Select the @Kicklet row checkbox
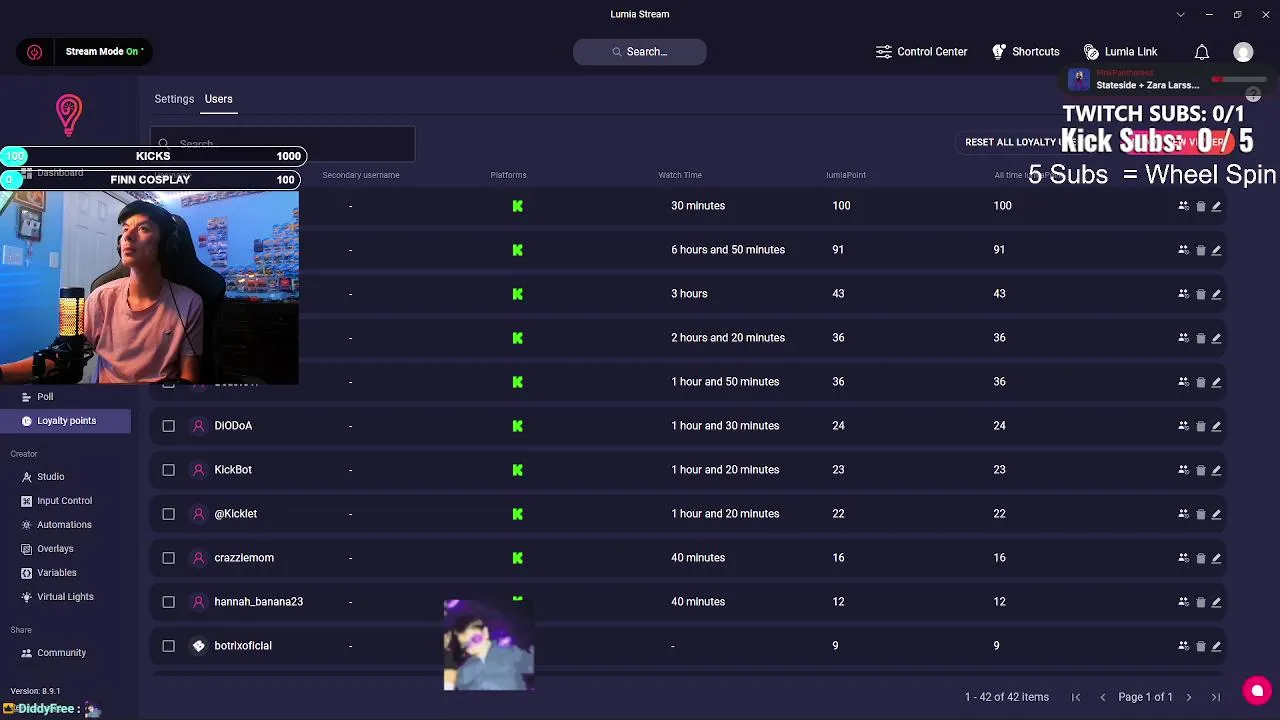Image resolution: width=1280 pixels, height=720 pixels. click(x=168, y=514)
